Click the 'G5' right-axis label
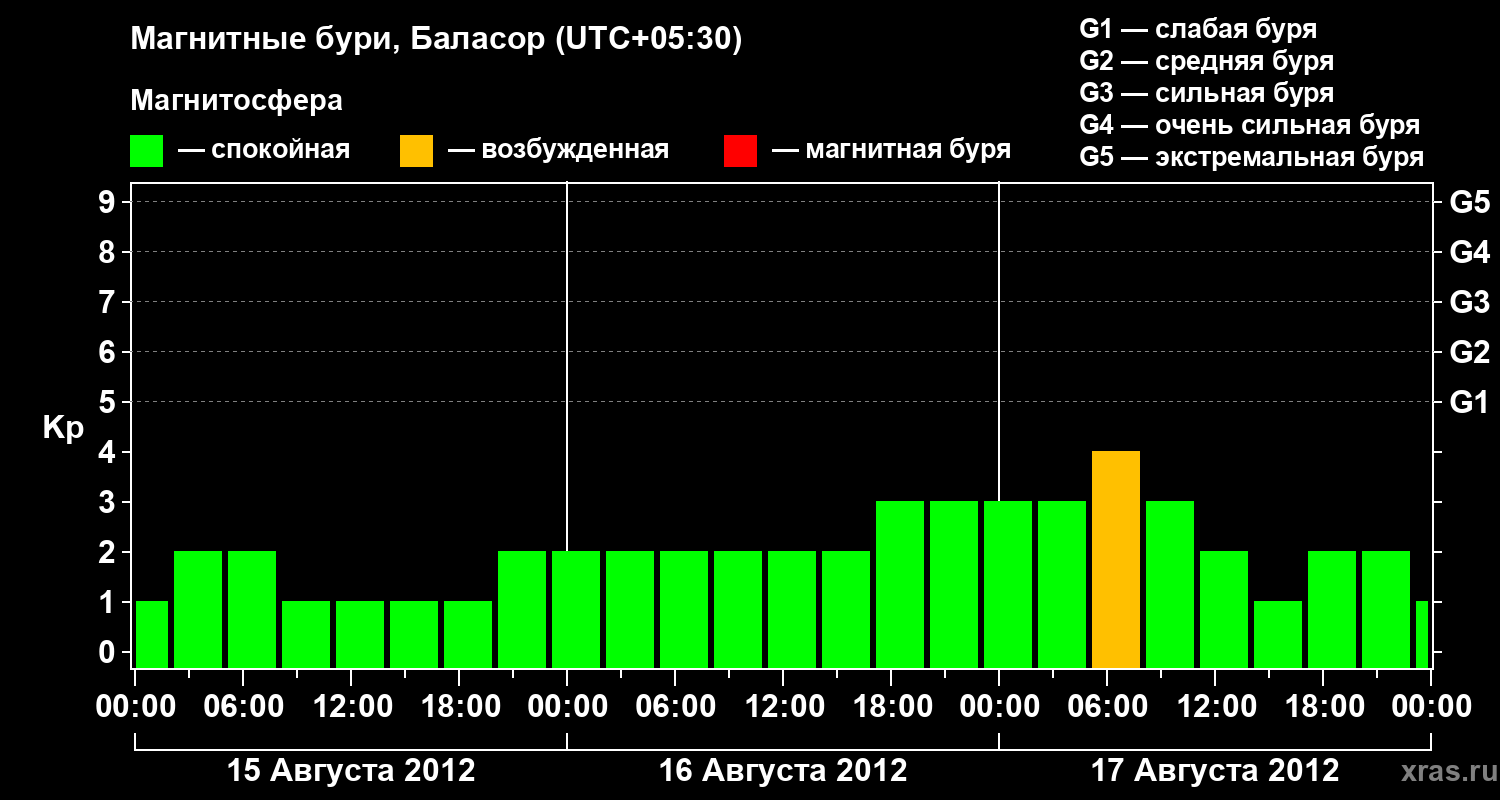This screenshot has width=1500, height=800. [1469, 202]
